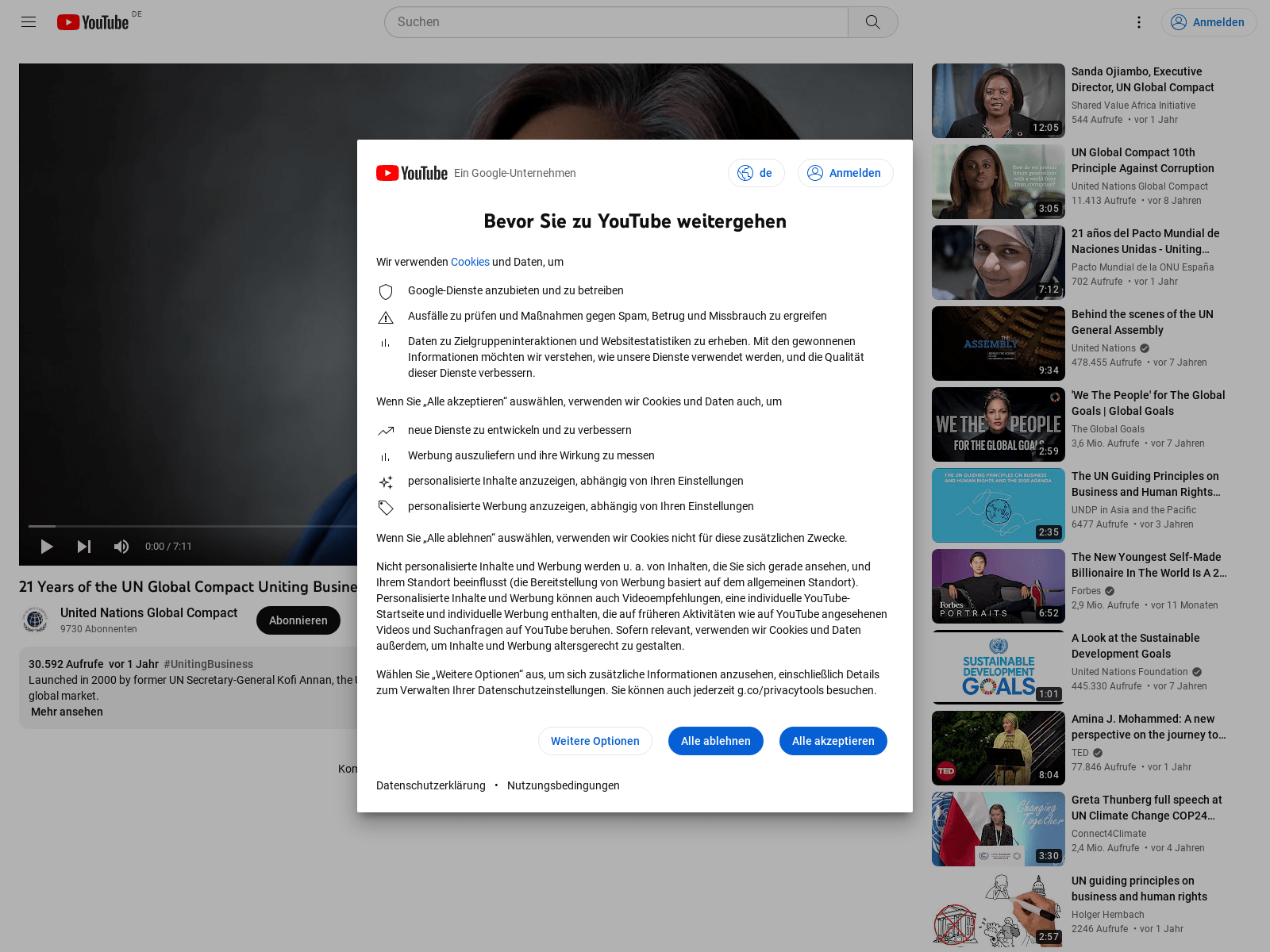The width and height of the screenshot is (1270, 952).
Task: Click the search magnifier button
Action: [873, 22]
